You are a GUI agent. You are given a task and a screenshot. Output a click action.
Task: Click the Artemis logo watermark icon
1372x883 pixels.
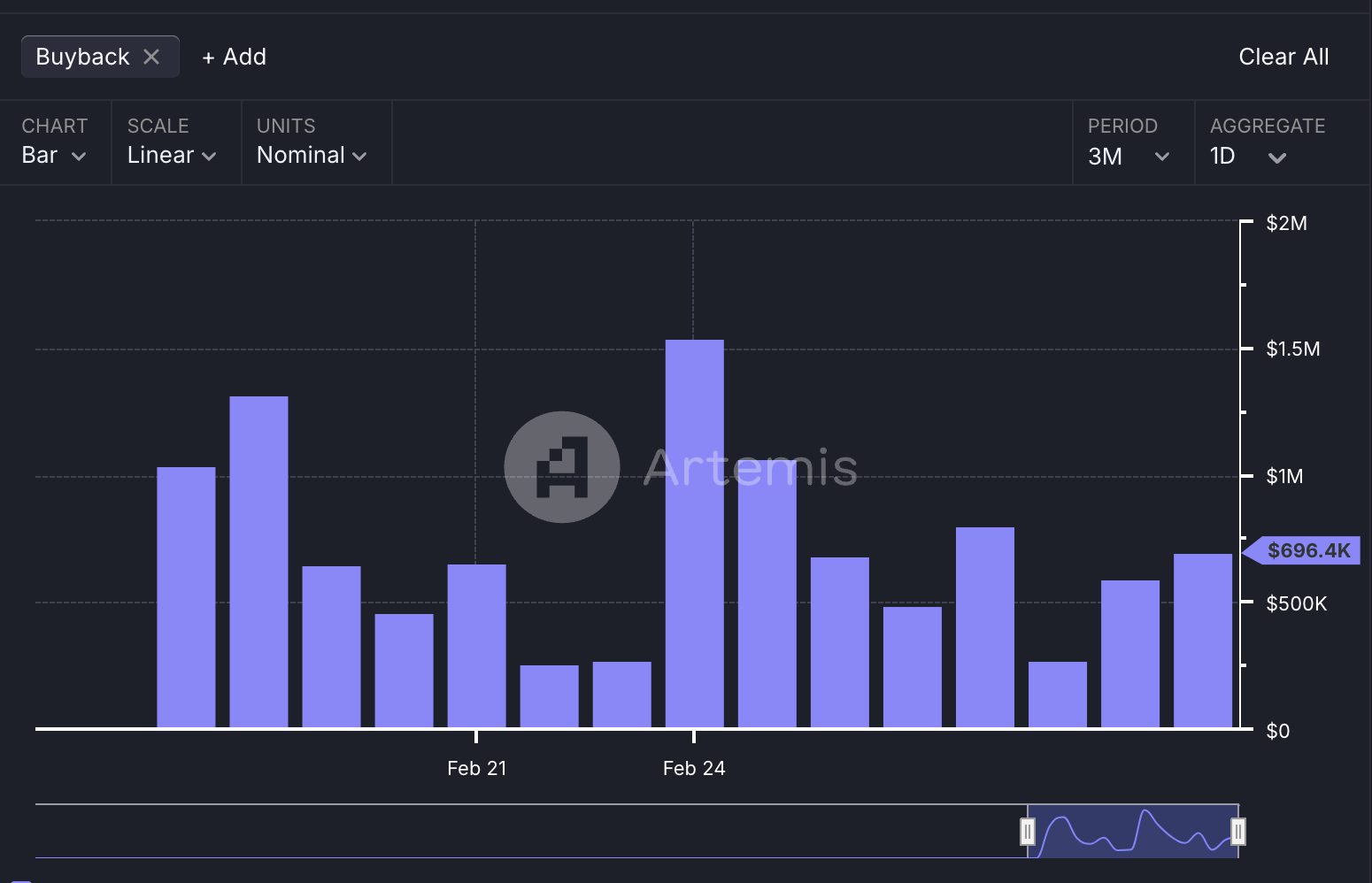[561, 467]
